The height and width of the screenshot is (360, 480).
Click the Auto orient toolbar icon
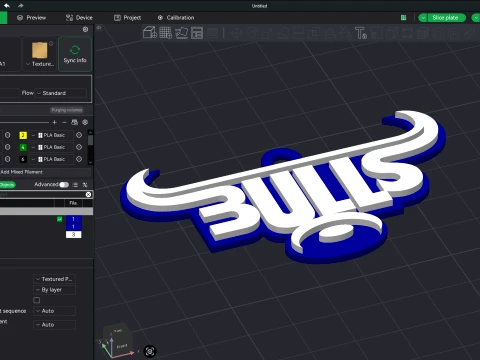(x=181, y=33)
